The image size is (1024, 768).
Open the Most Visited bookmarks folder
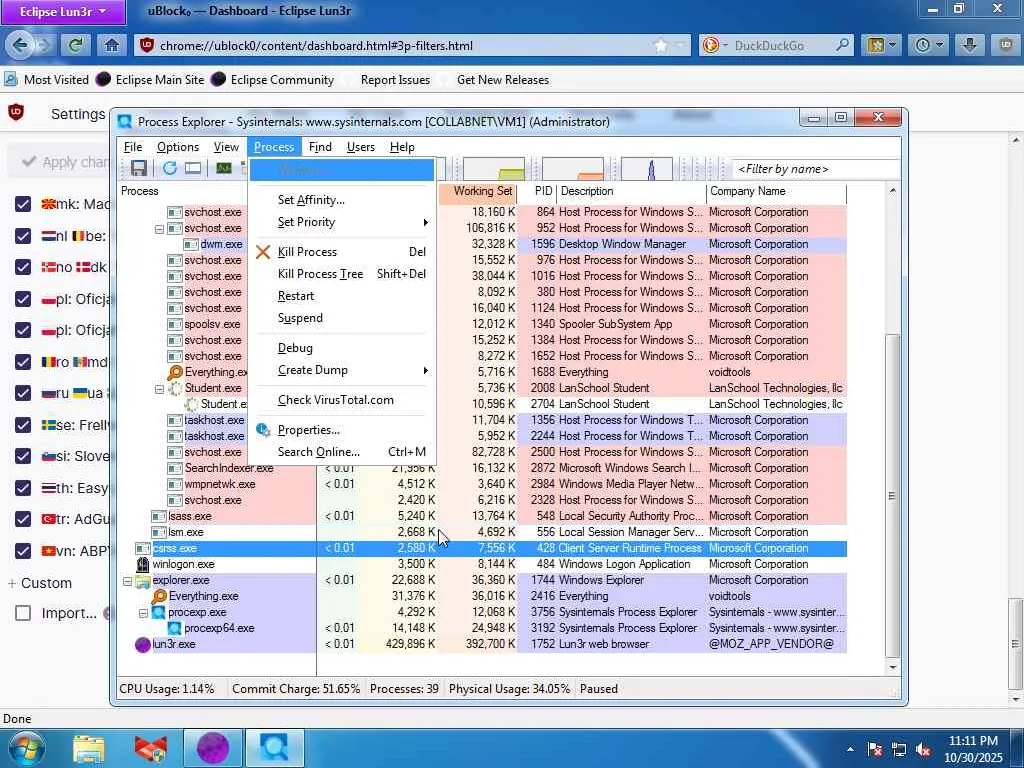[x=46, y=80]
